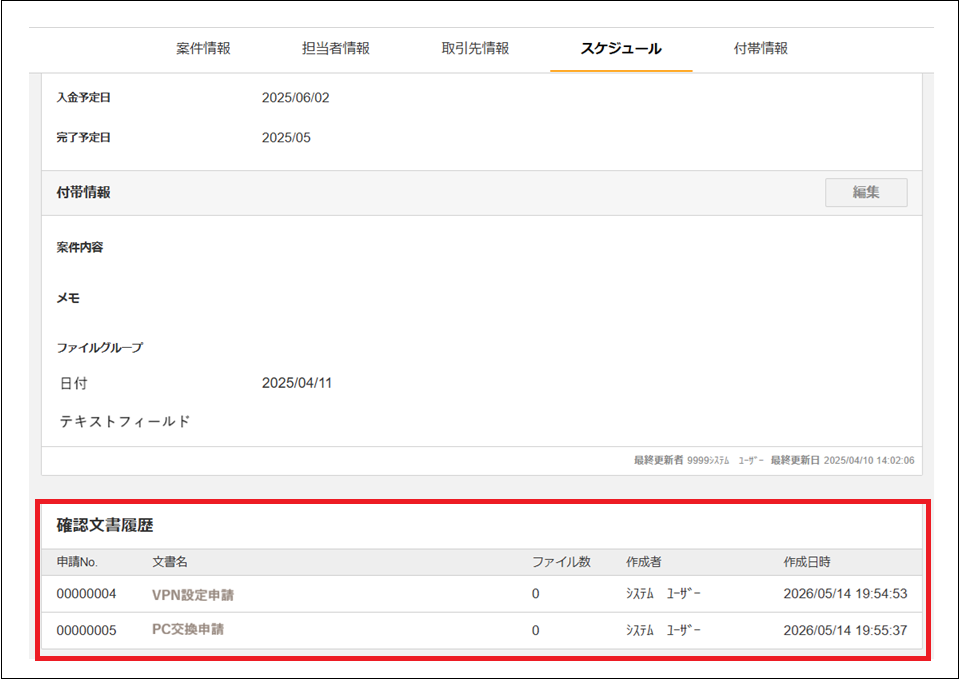Click 作成者 cell in VPN設定申請 row

[663, 594]
